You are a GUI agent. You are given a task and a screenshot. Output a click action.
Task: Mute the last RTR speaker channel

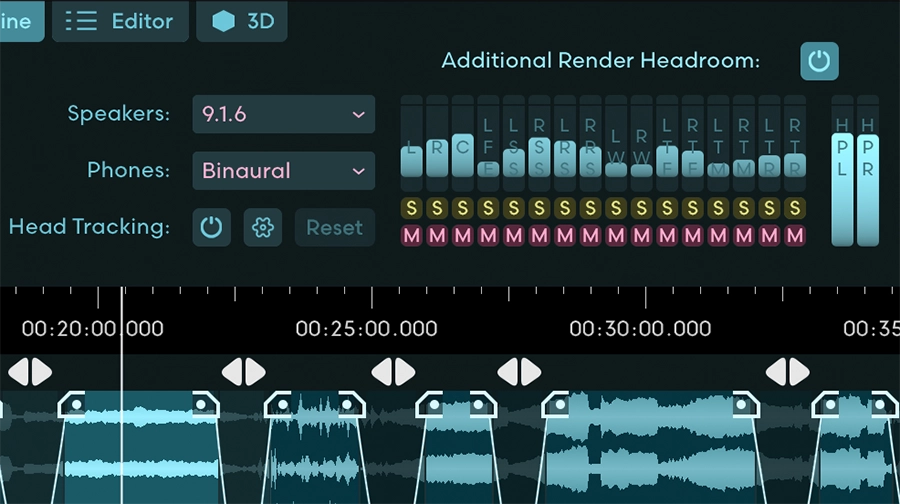(795, 236)
